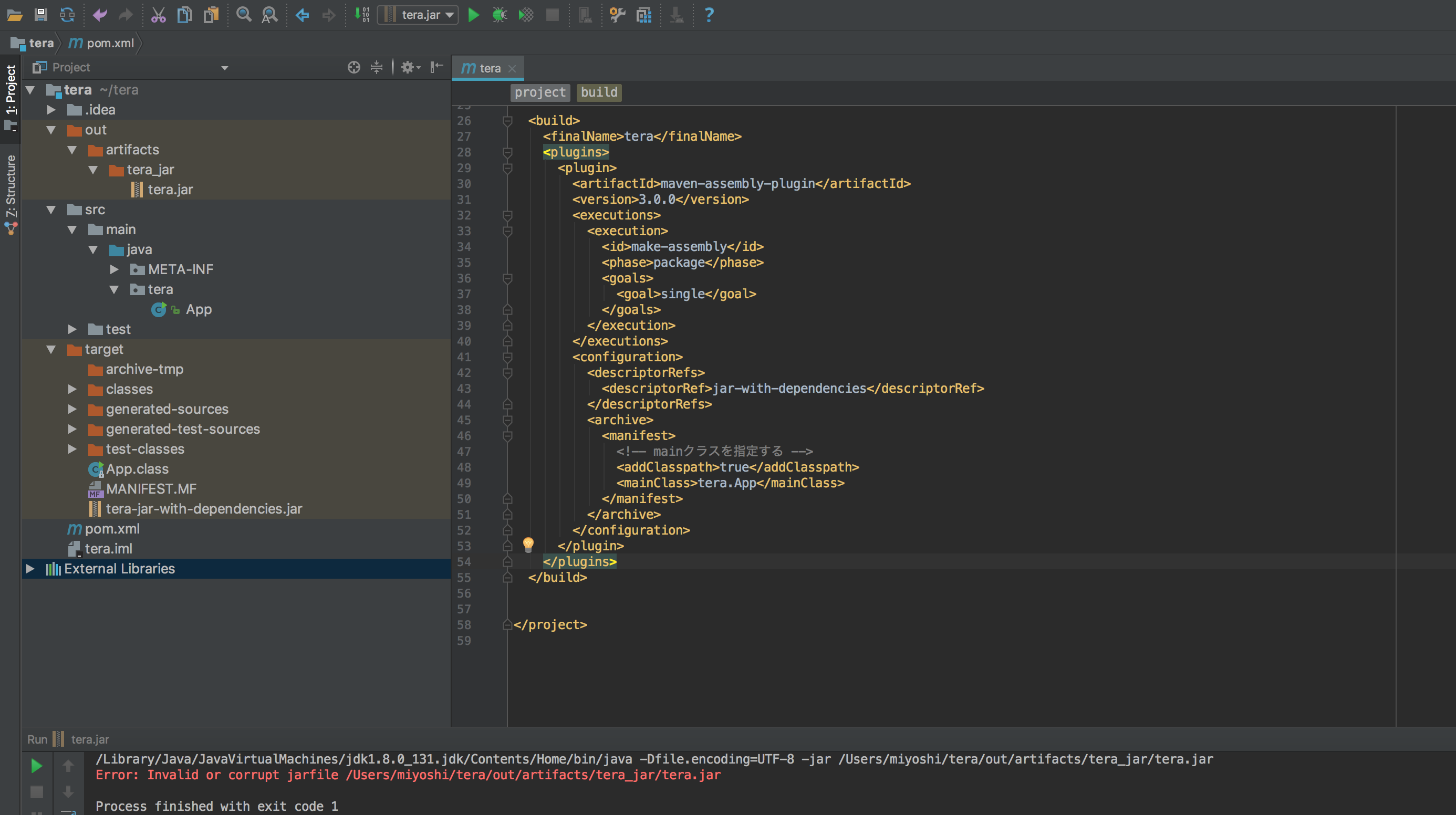Click the Save All disk icon
The height and width of the screenshot is (815, 1456).
pos(40,15)
